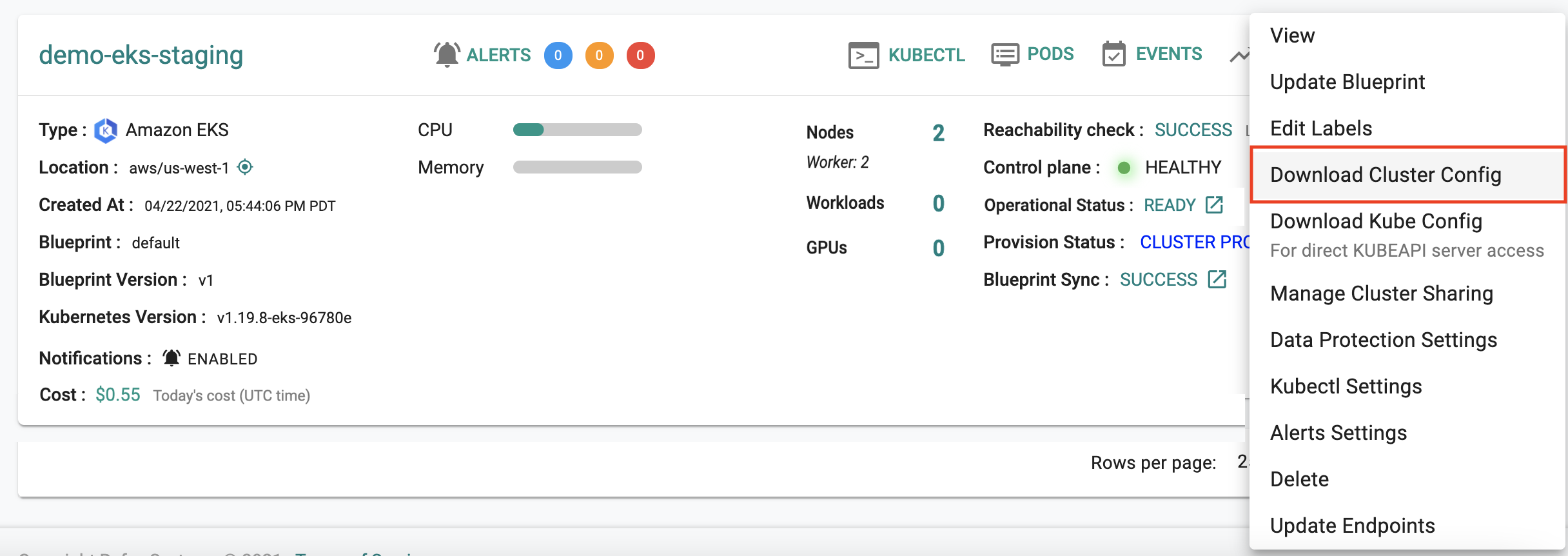The image size is (1568, 556).
Task: Click the red alert count badge
Action: (641, 55)
